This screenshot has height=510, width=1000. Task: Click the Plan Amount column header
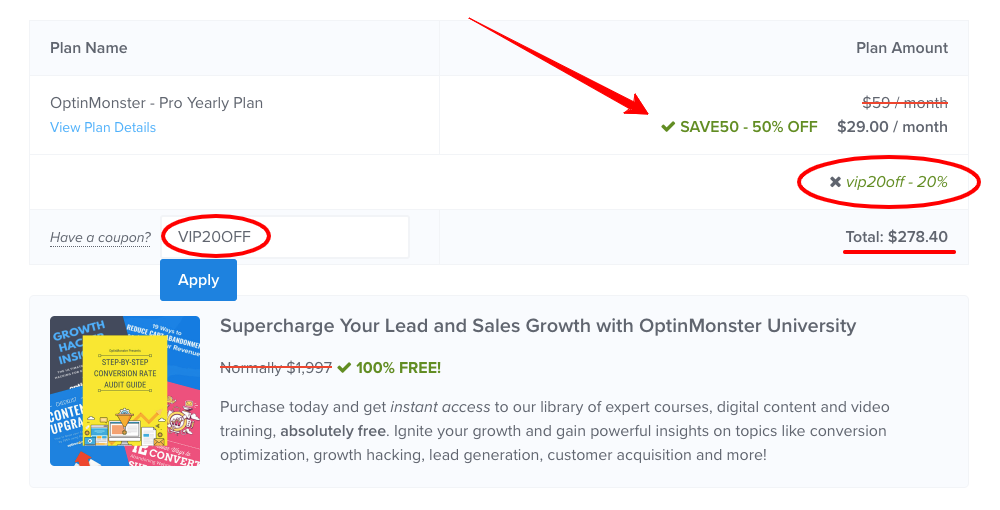coord(902,48)
